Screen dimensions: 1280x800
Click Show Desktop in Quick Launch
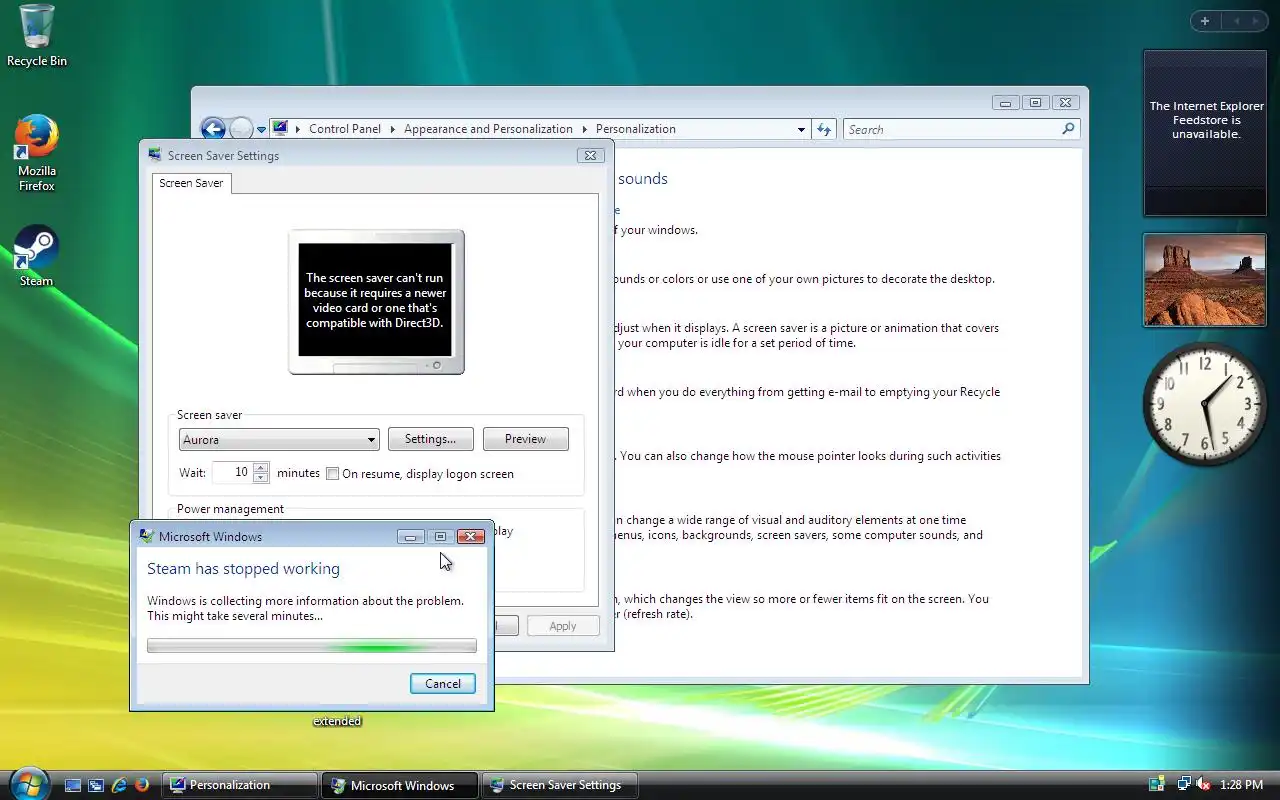(x=73, y=785)
